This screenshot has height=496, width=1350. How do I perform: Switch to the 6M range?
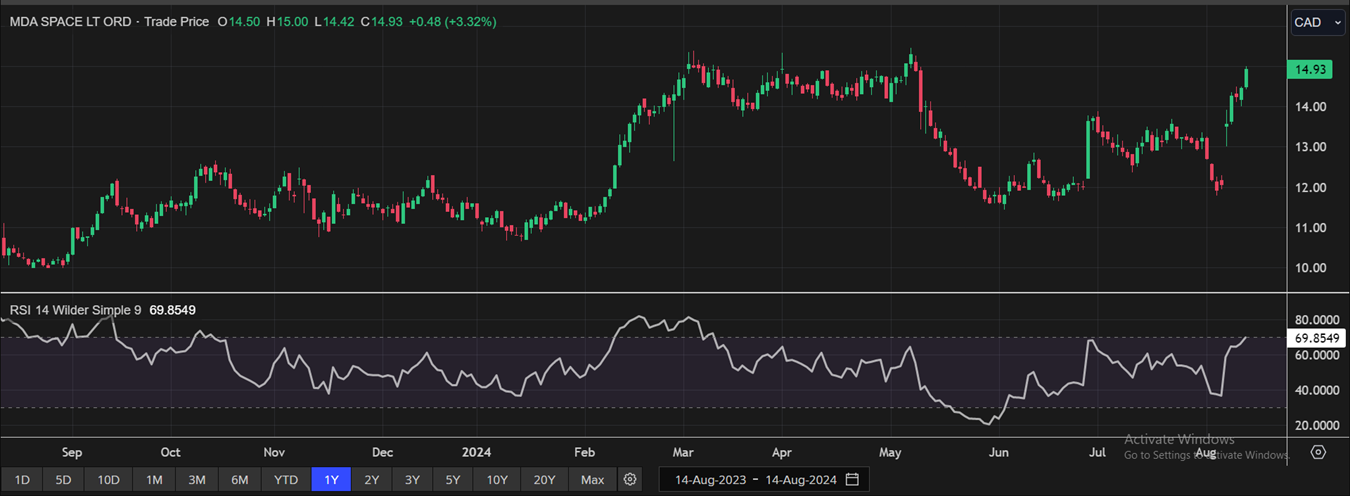240,480
